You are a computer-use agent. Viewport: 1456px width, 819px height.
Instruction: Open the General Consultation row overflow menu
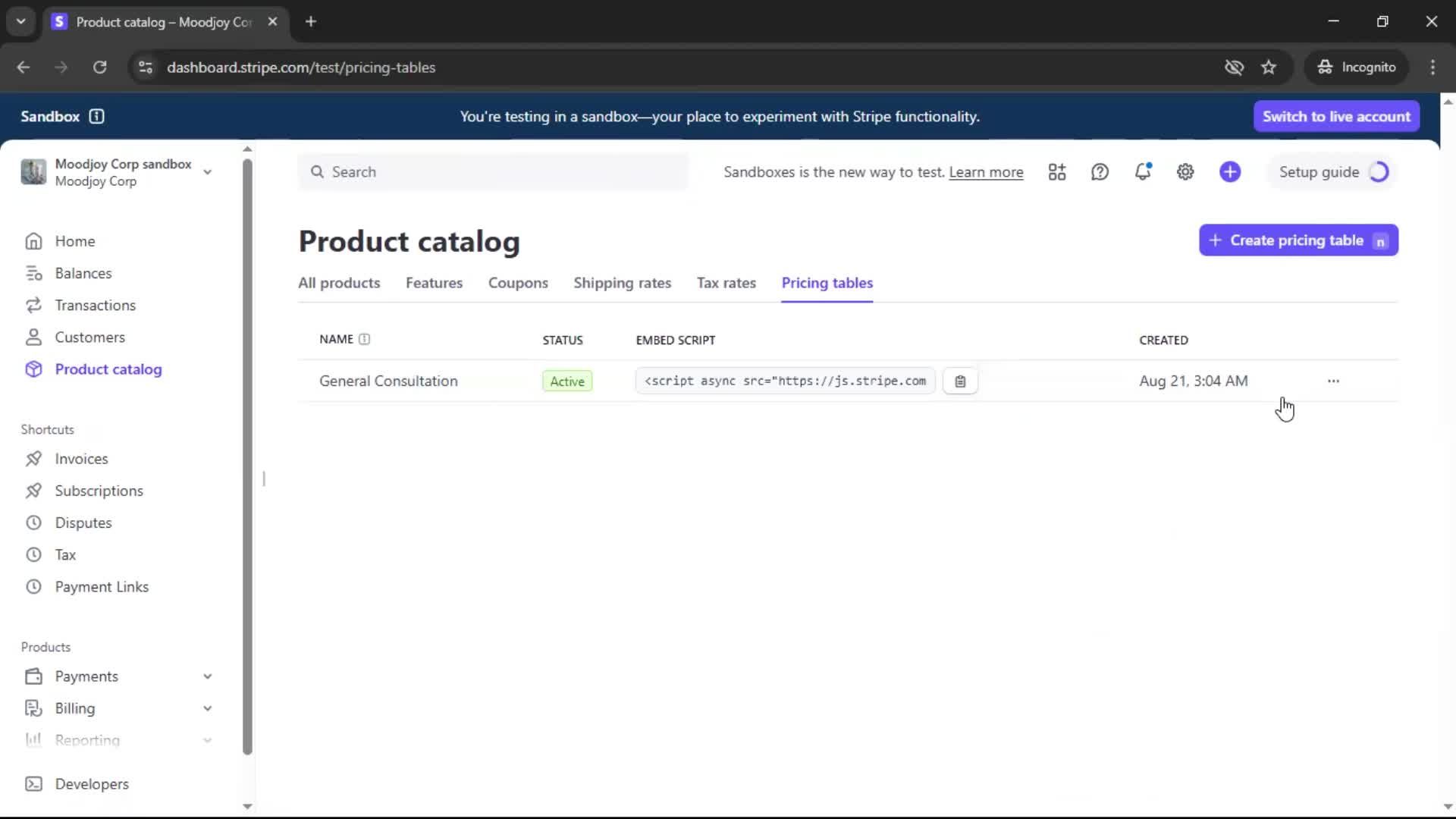pos(1333,381)
